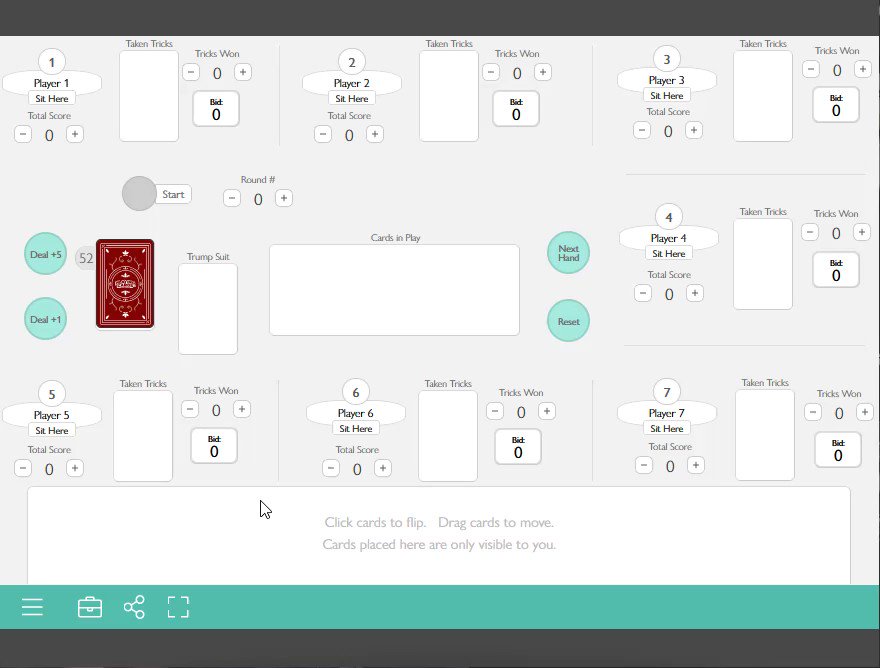Decrease Player 5 Tricks Won

click(x=190, y=409)
